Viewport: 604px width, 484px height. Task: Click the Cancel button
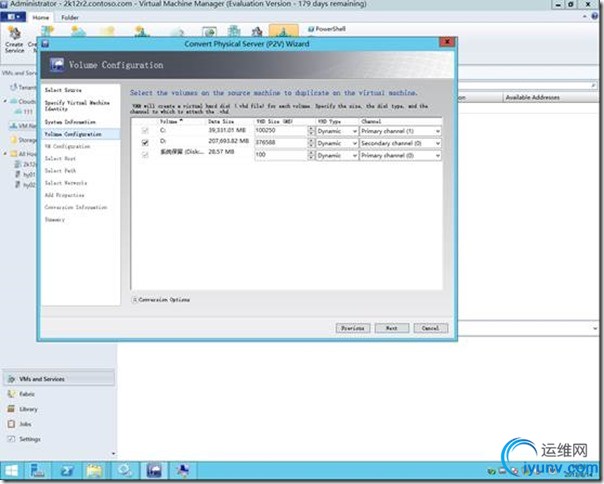pos(431,328)
